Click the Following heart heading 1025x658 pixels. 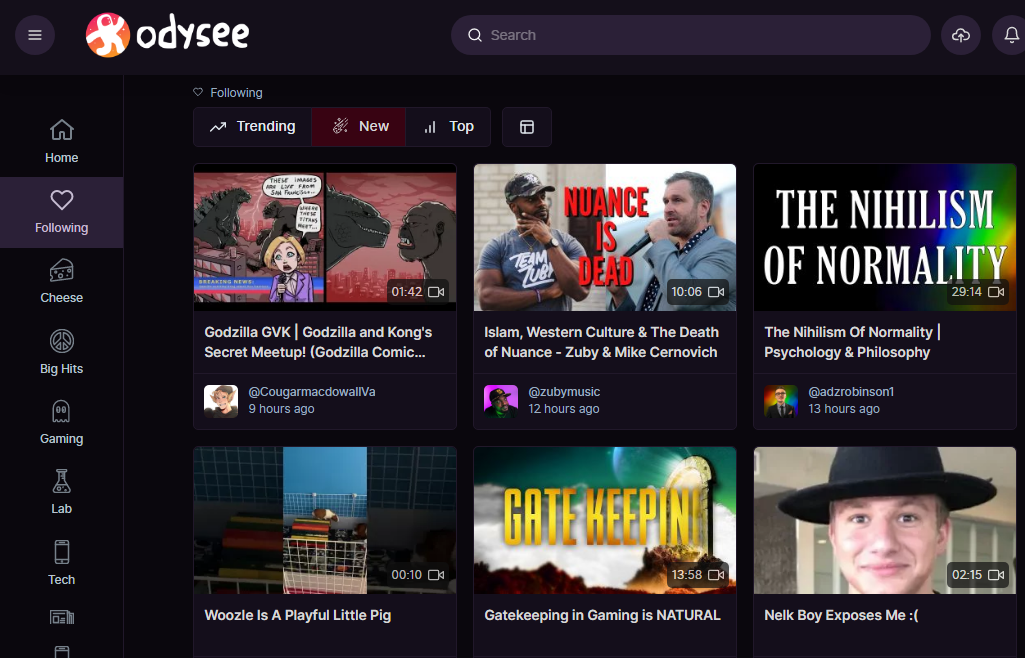[228, 93]
